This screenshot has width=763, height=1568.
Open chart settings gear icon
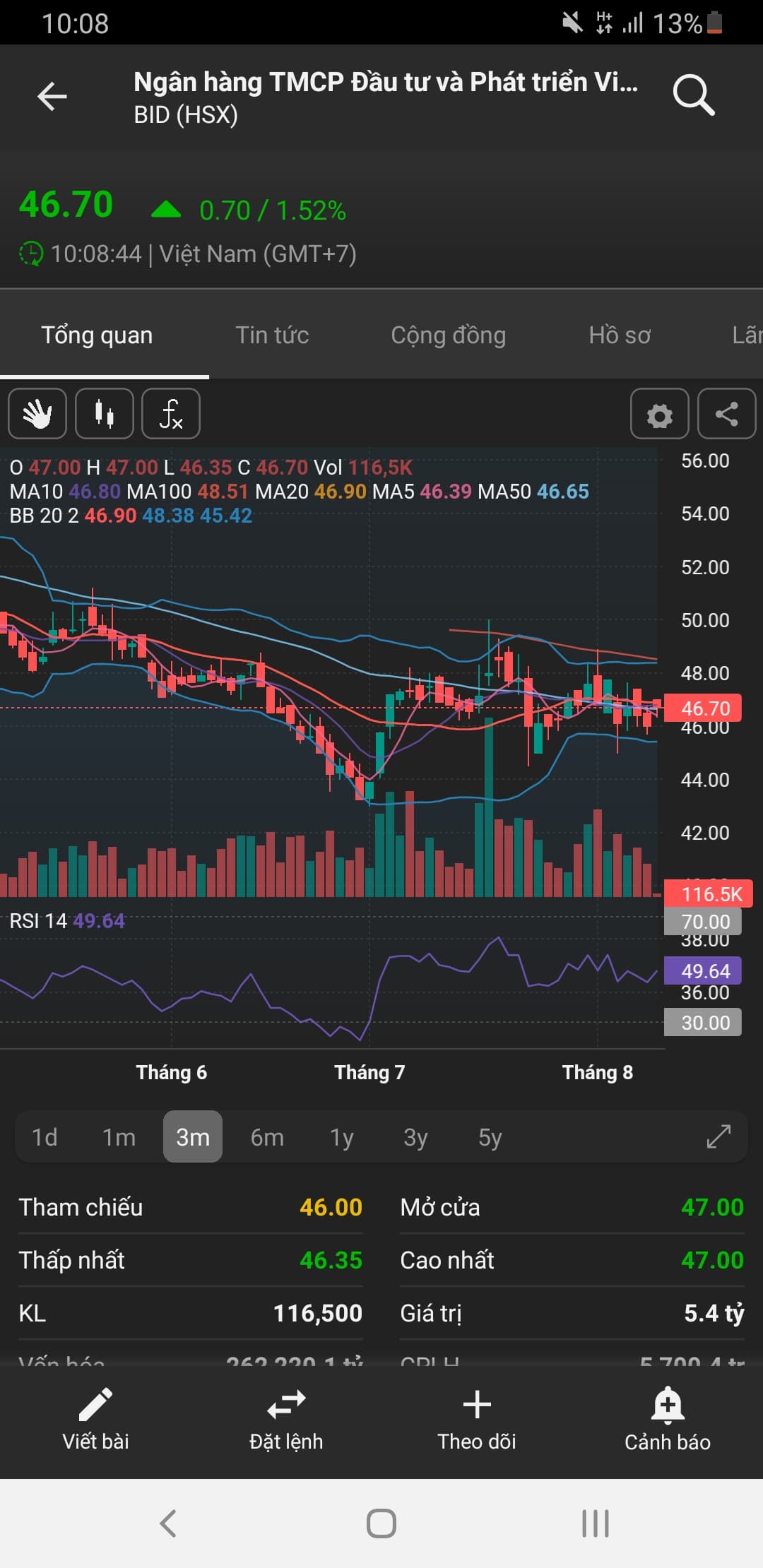pyautogui.click(x=659, y=415)
